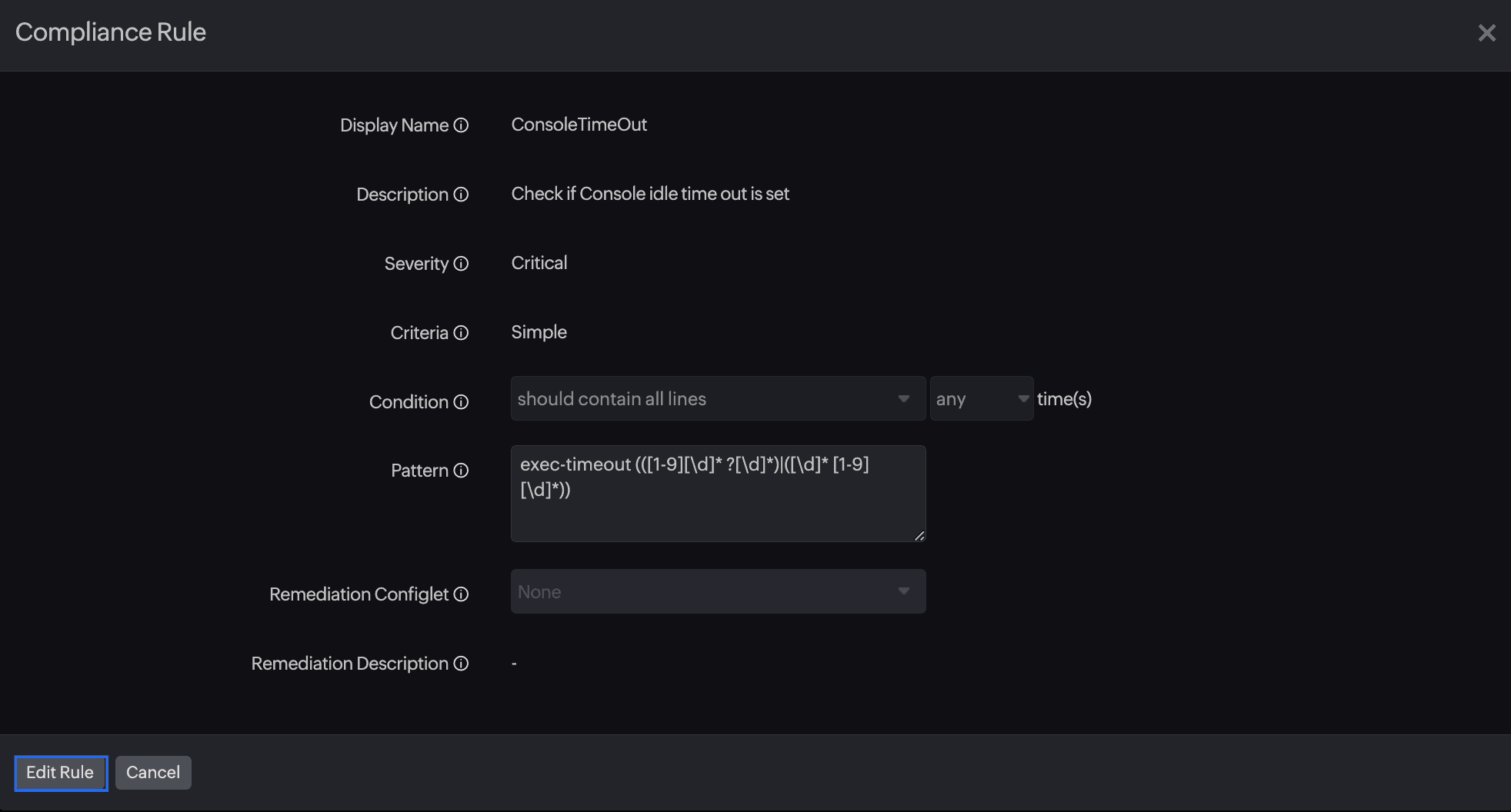This screenshot has height=812, width=1511.
Task: Click the Simple criteria value
Action: [538, 331]
